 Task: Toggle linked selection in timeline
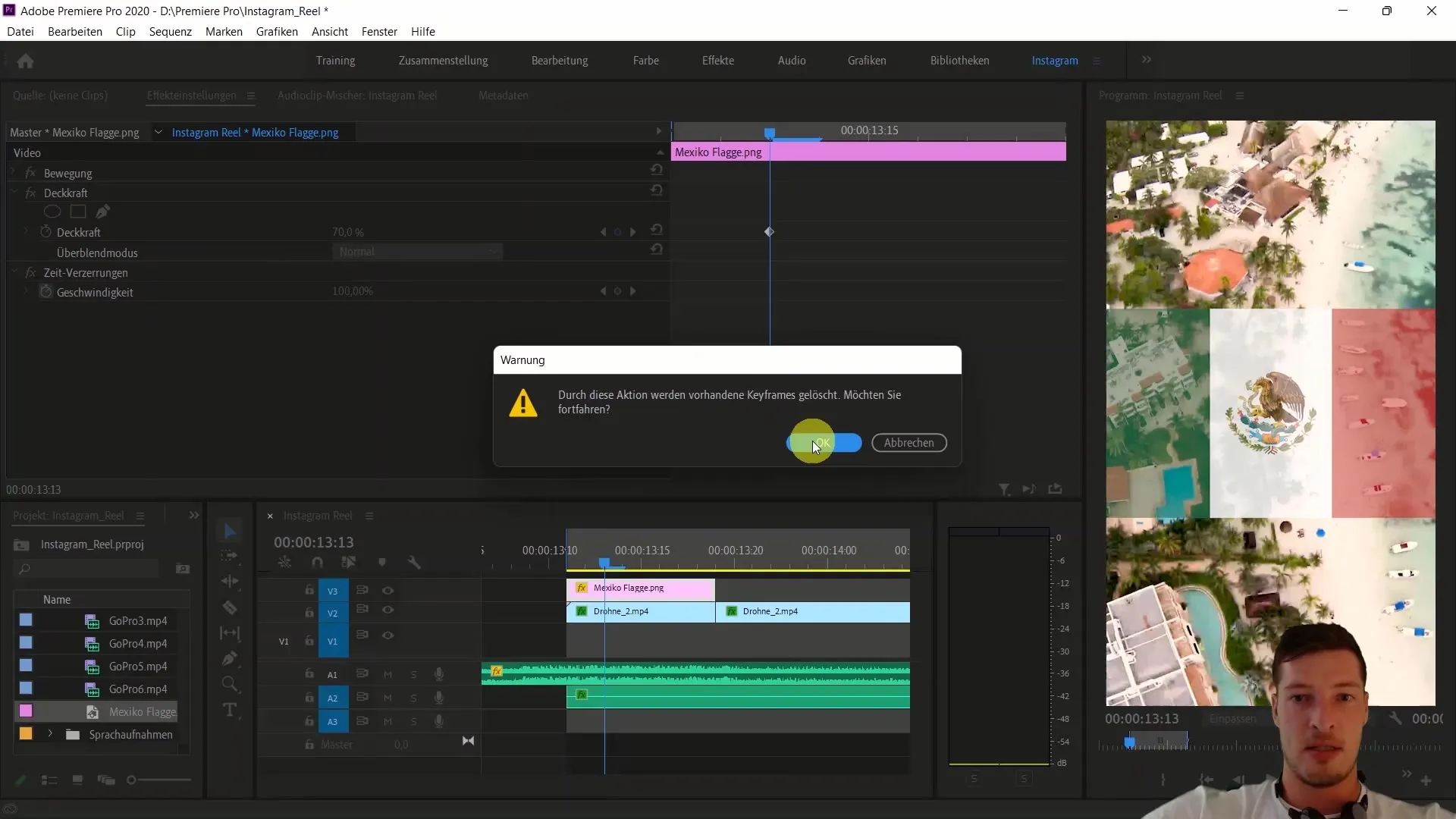349,562
